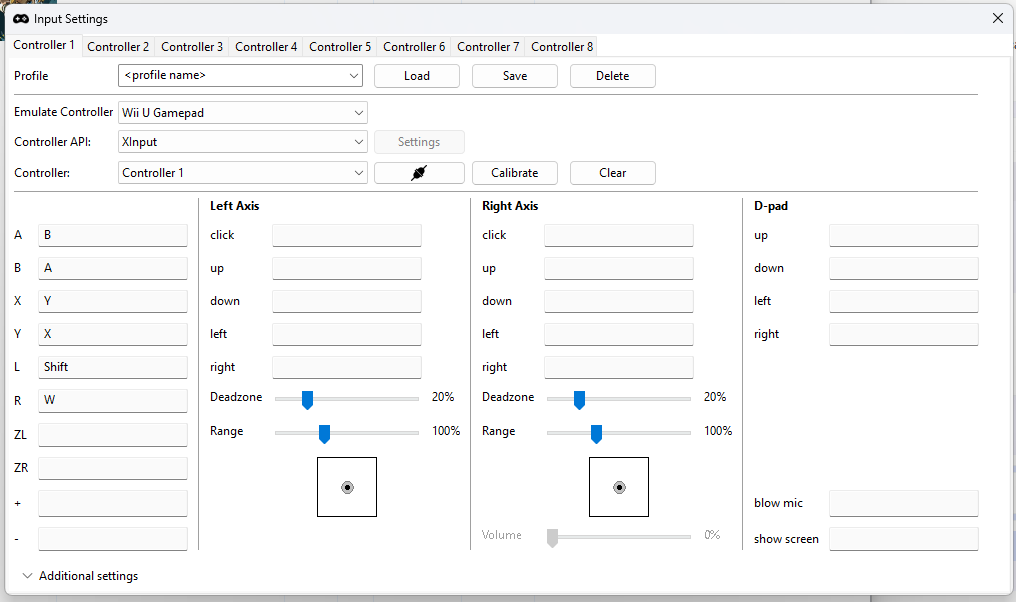Switch to Controller 8 tab

pos(562,47)
